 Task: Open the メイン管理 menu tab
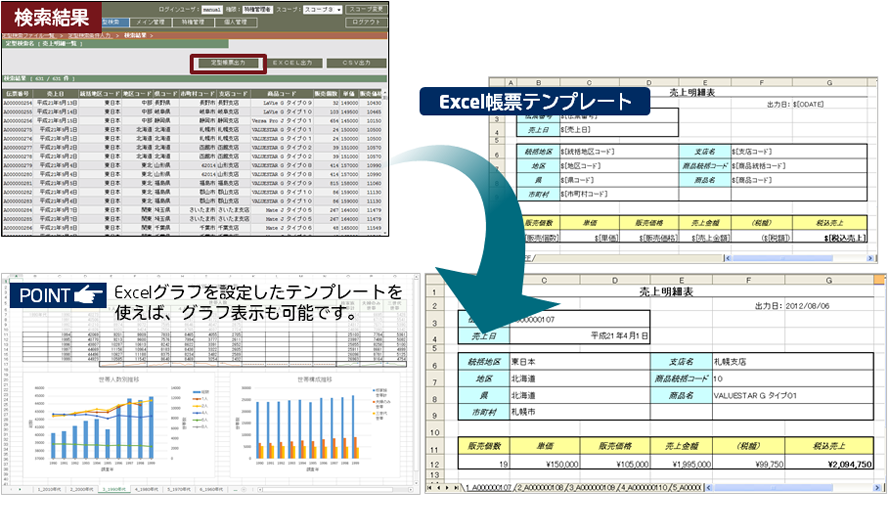pyautogui.click(x=150, y=22)
